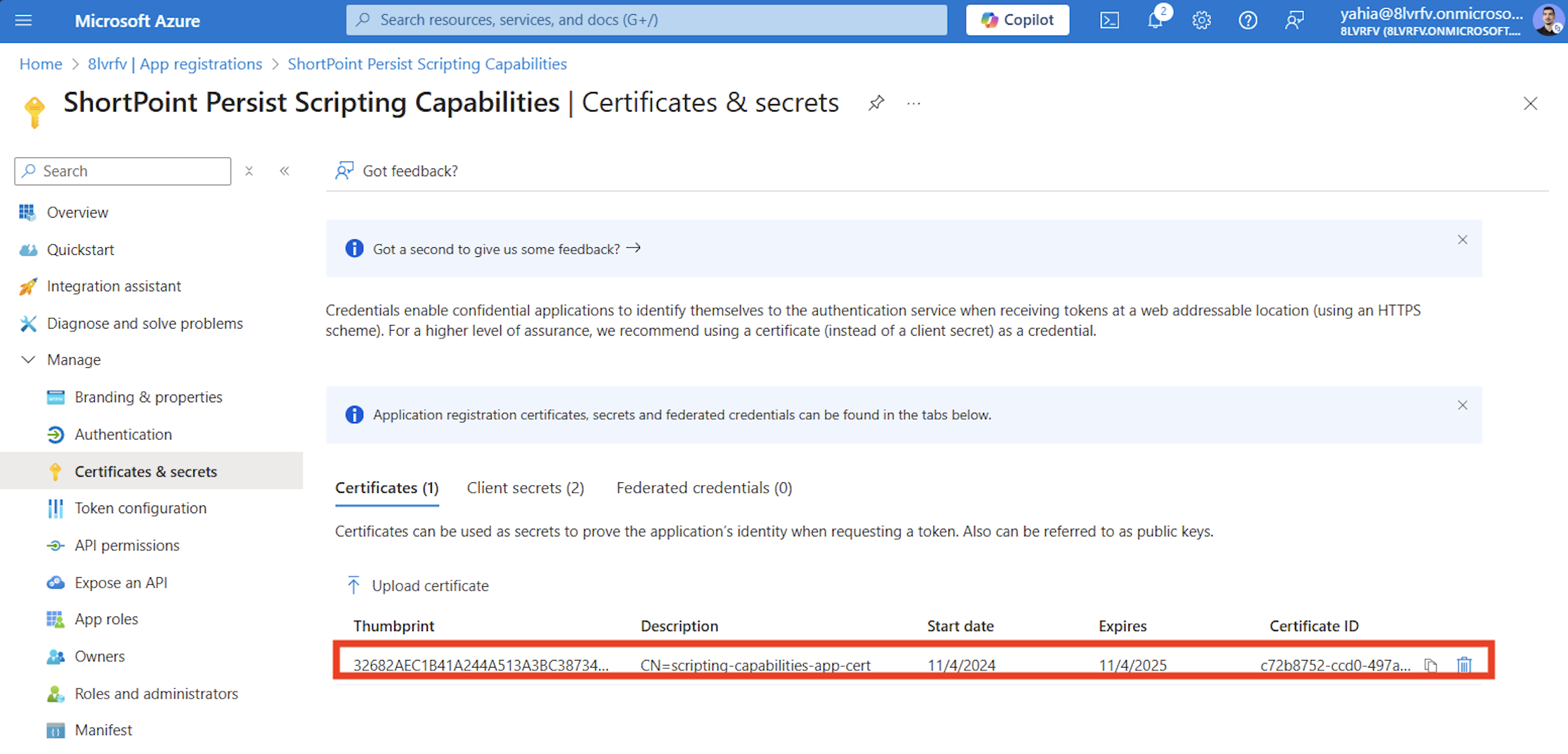
Task: View notifications bell icon
Action: 1156,20
